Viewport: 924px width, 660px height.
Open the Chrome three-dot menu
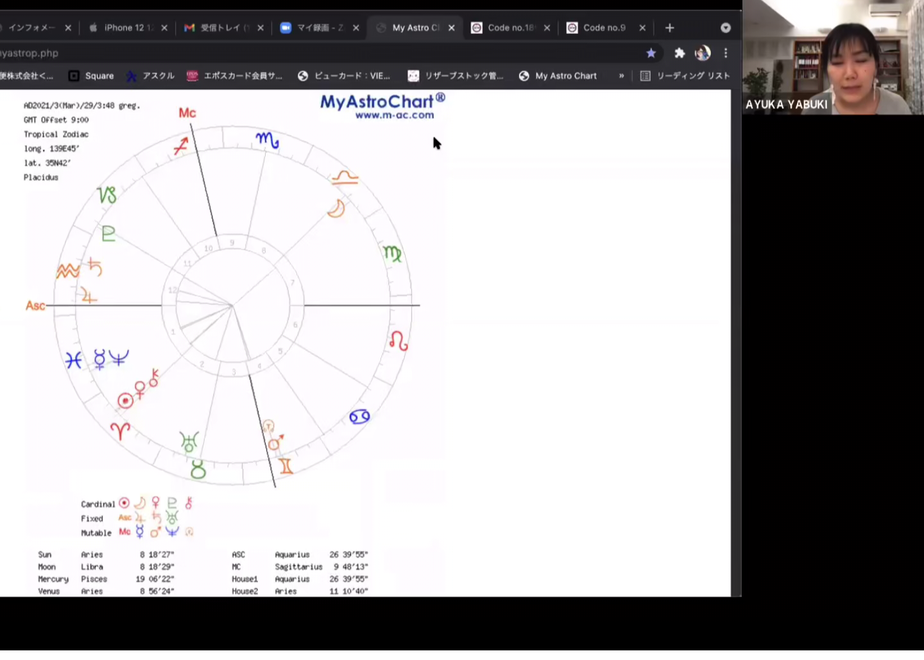coord(726,53)
